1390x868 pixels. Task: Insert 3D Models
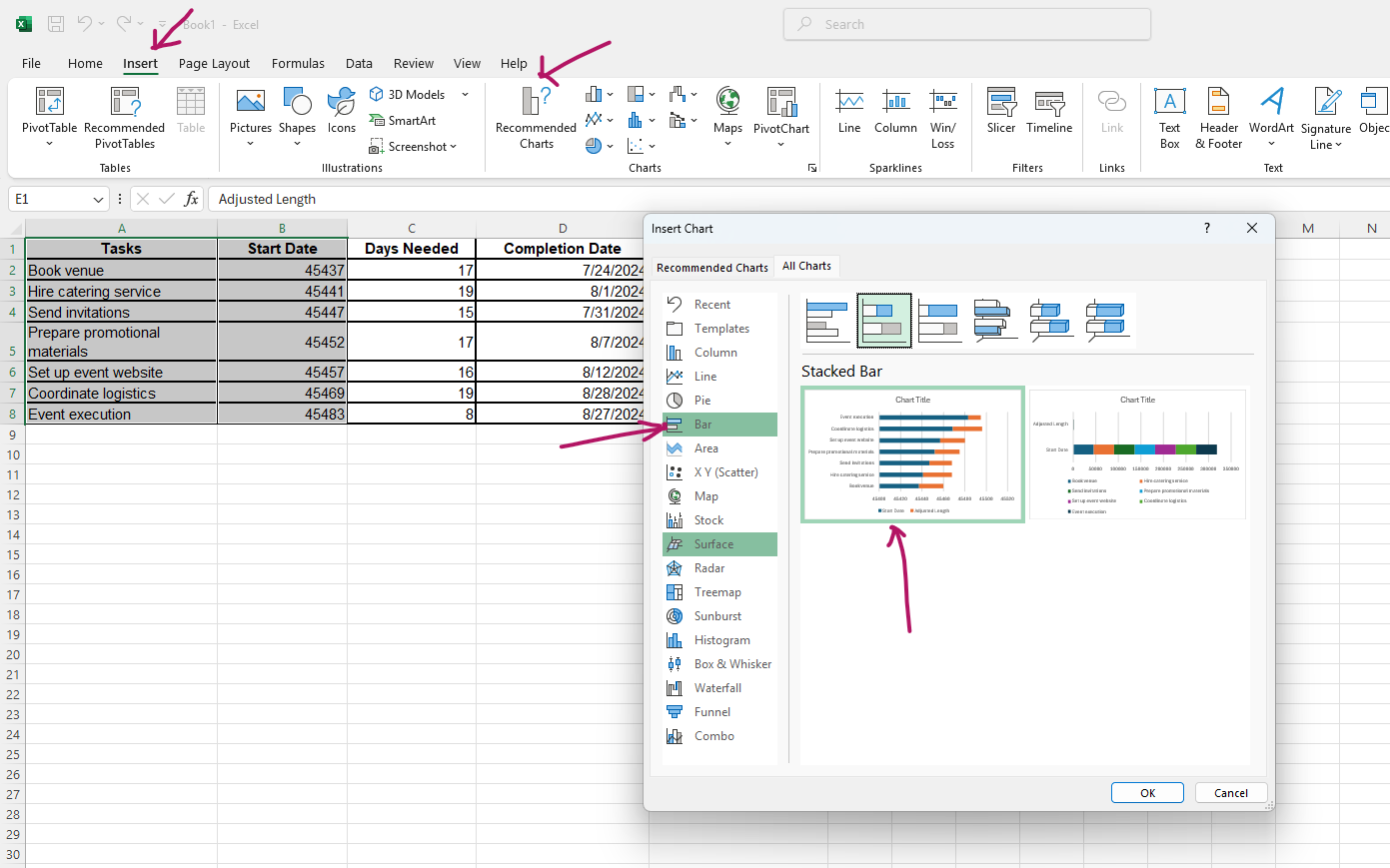tap(408, 94)
